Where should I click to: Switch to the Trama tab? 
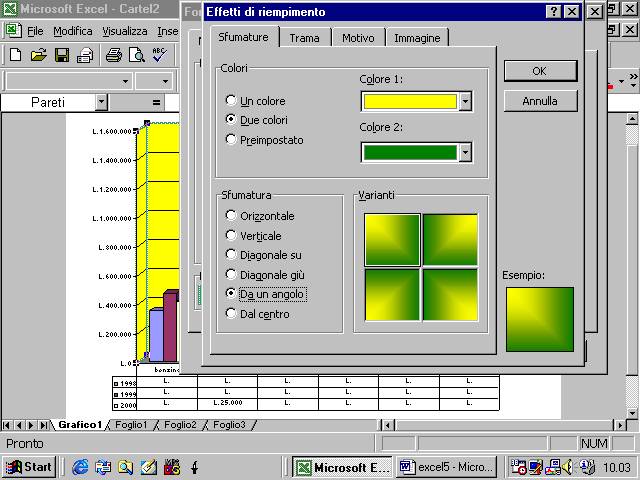(x=304, y=38)
